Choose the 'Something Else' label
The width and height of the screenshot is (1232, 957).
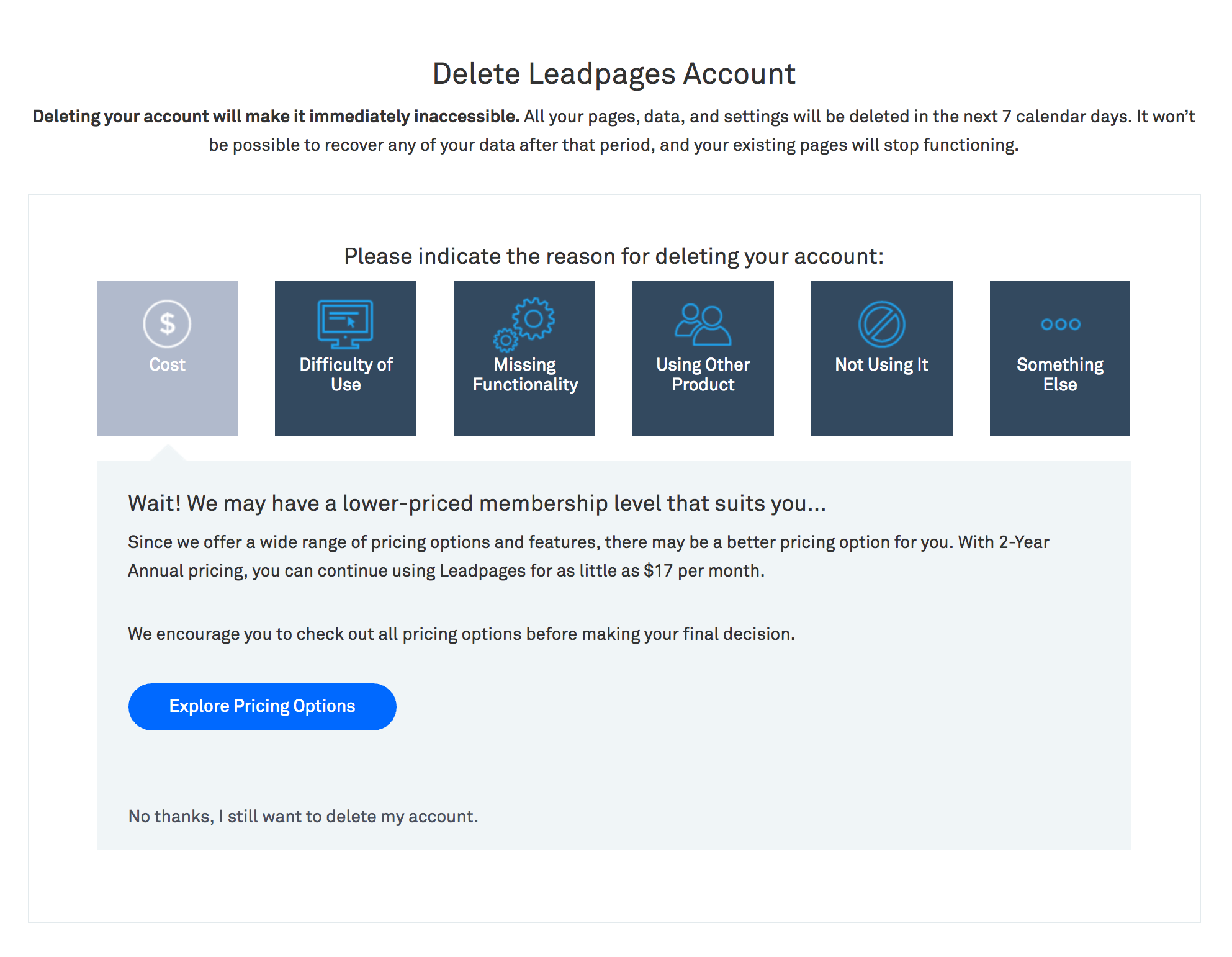(1060, 374)
